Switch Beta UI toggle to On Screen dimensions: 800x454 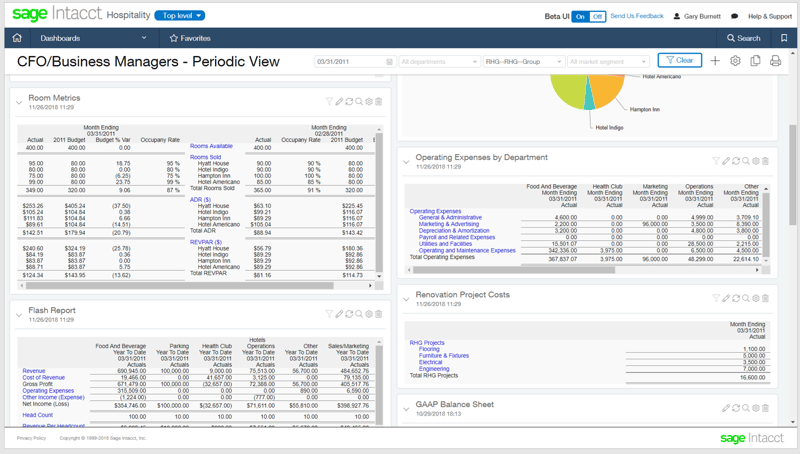(580, 17)
